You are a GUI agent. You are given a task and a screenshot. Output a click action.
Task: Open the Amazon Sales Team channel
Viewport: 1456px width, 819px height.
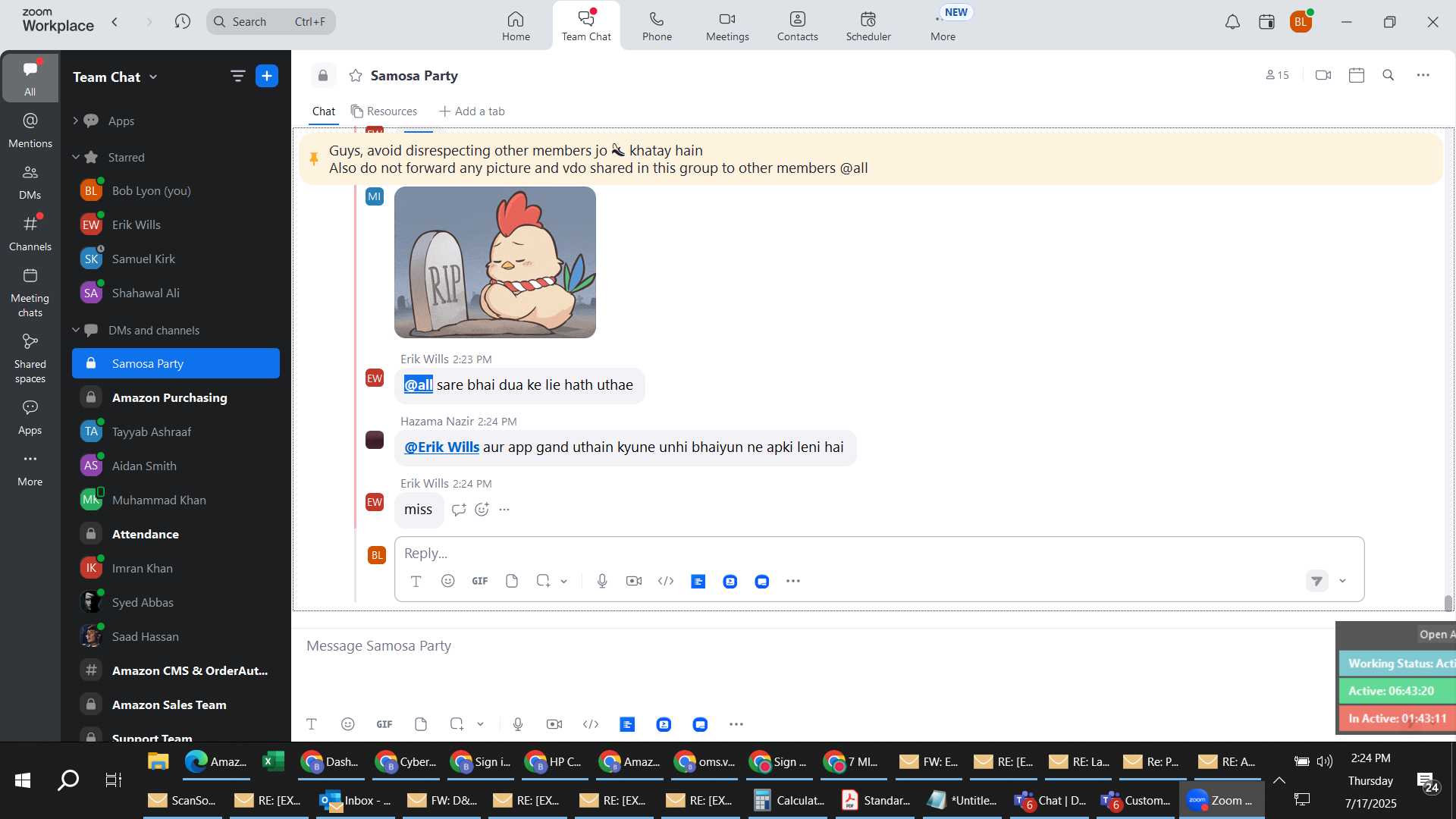[x=176, y=705]
